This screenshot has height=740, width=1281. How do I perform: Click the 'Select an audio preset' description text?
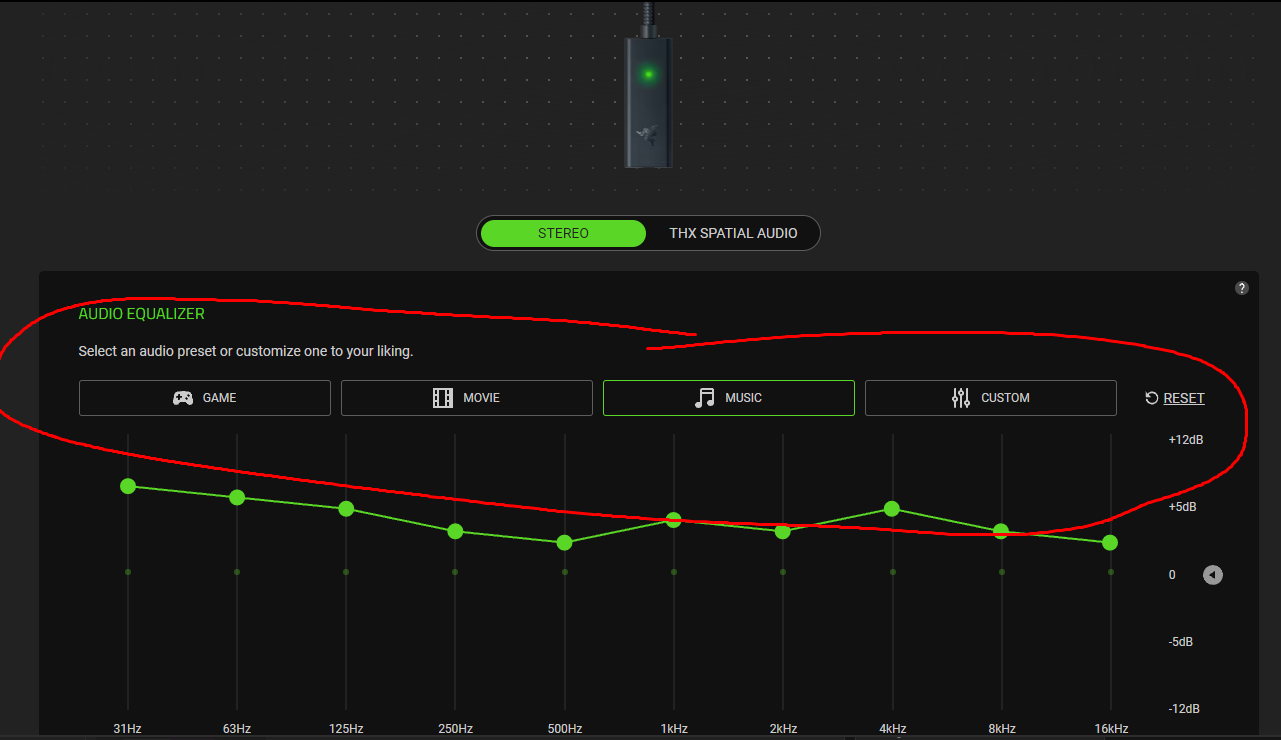pos(246,352)
